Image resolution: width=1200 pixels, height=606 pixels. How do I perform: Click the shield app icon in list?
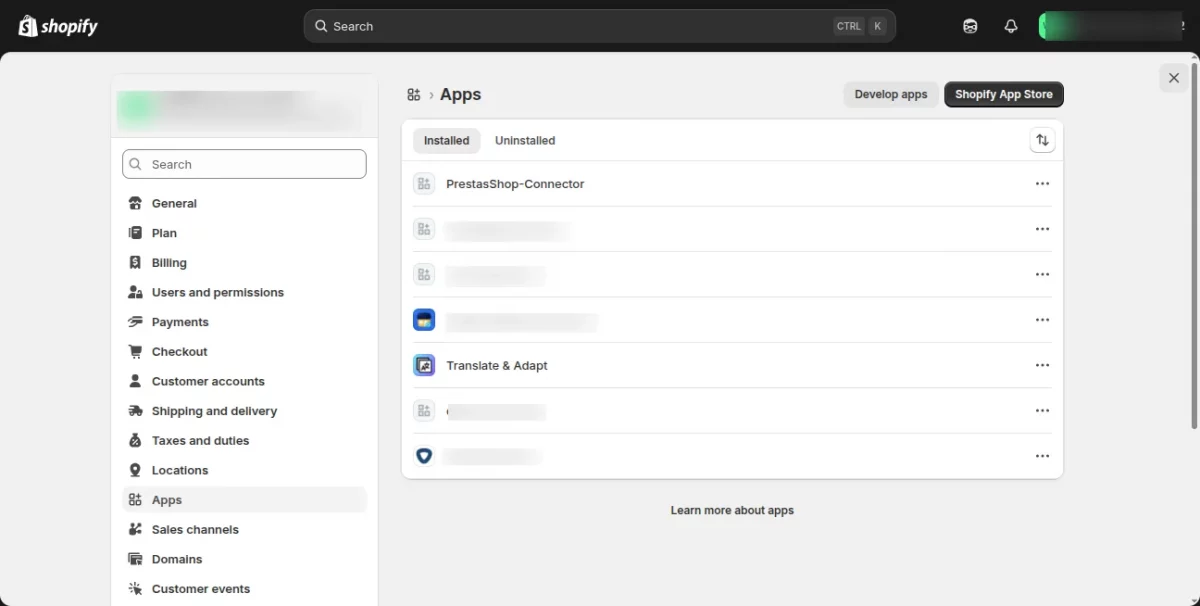point(424,456)
